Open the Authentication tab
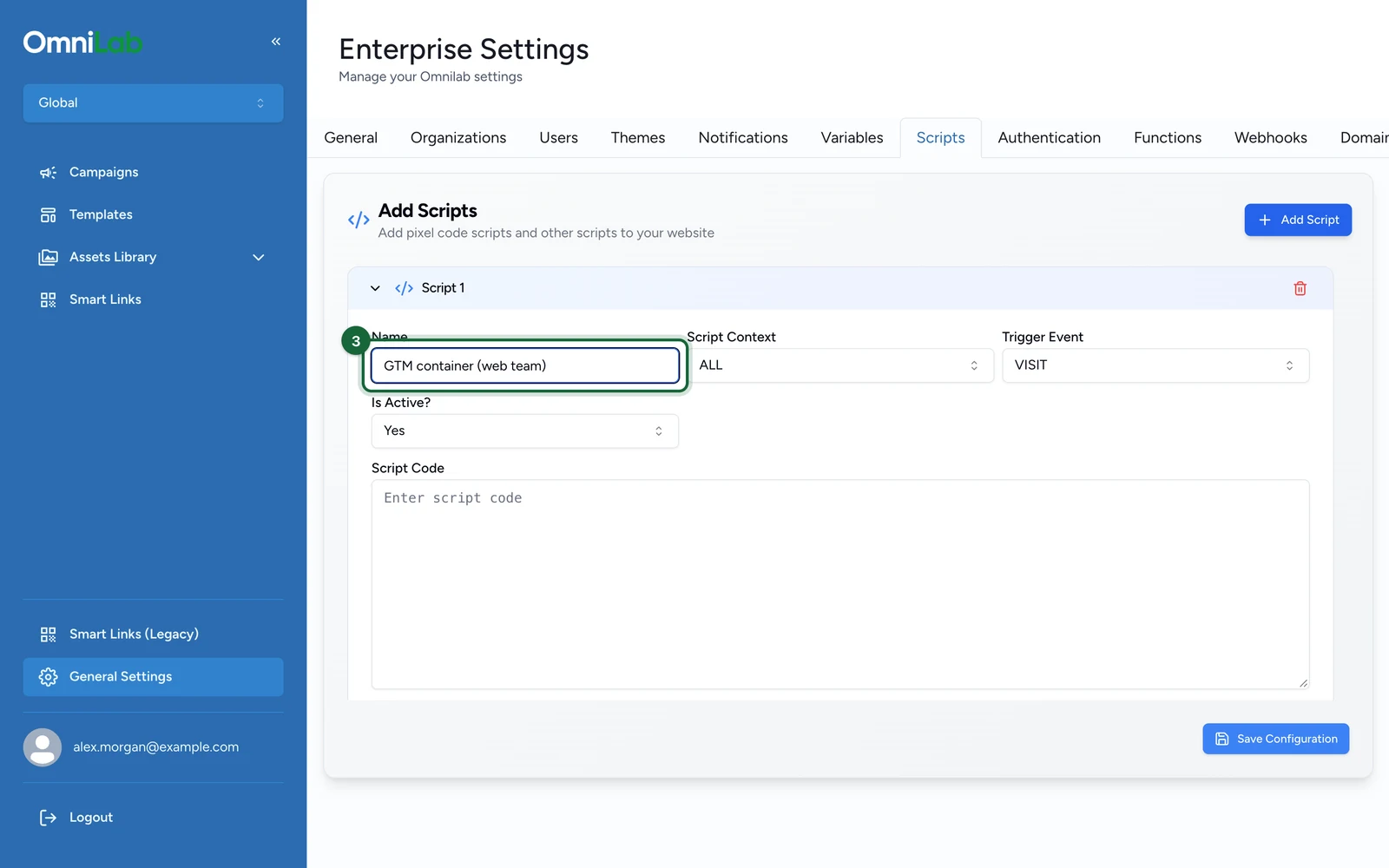This screenshot has height=868, width=1389. (x=1049, y=138)
